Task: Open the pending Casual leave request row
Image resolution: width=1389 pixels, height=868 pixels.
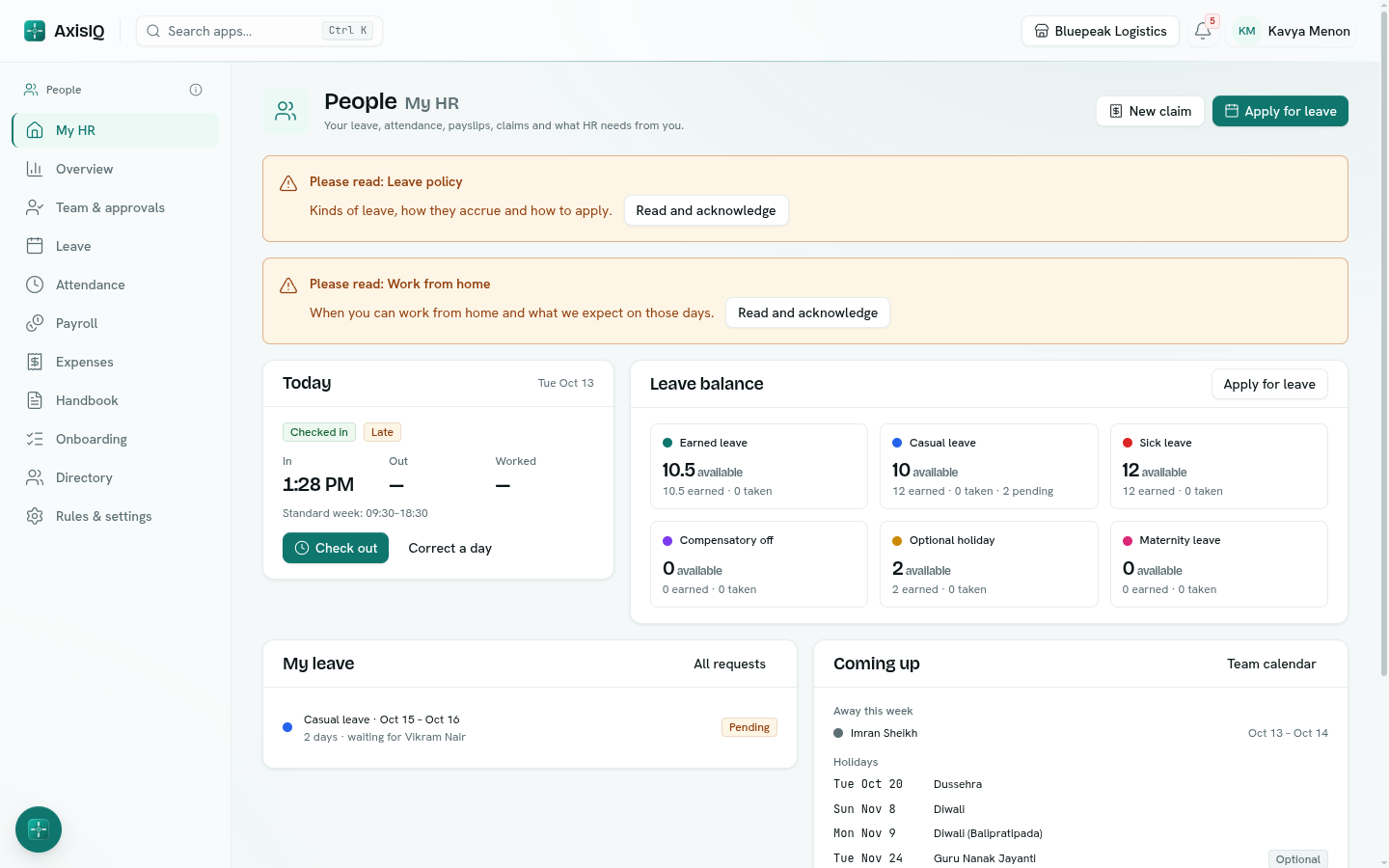Action: coord(530,728)
